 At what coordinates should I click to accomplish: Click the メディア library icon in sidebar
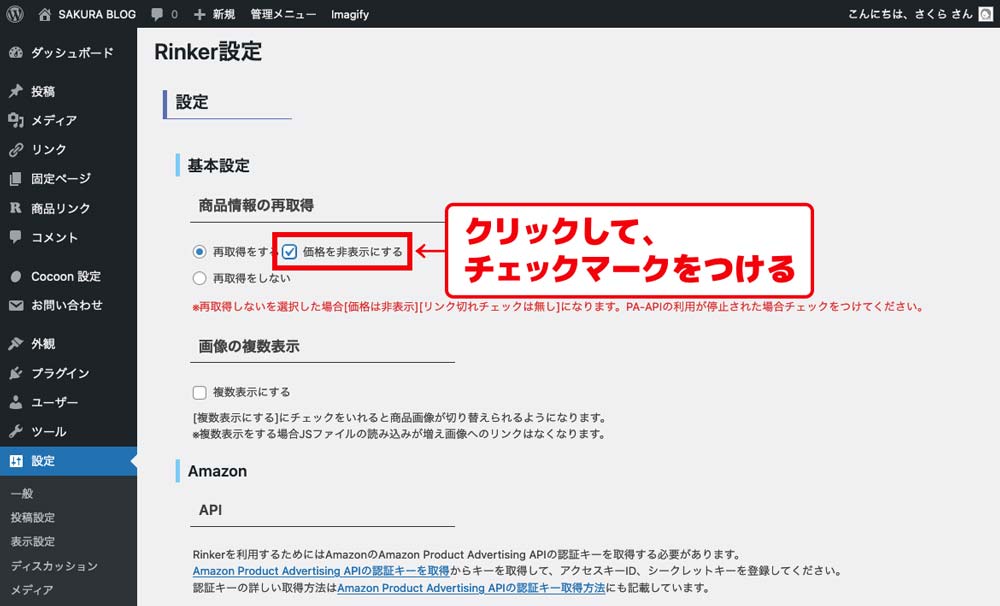click(x=16, y=120)
